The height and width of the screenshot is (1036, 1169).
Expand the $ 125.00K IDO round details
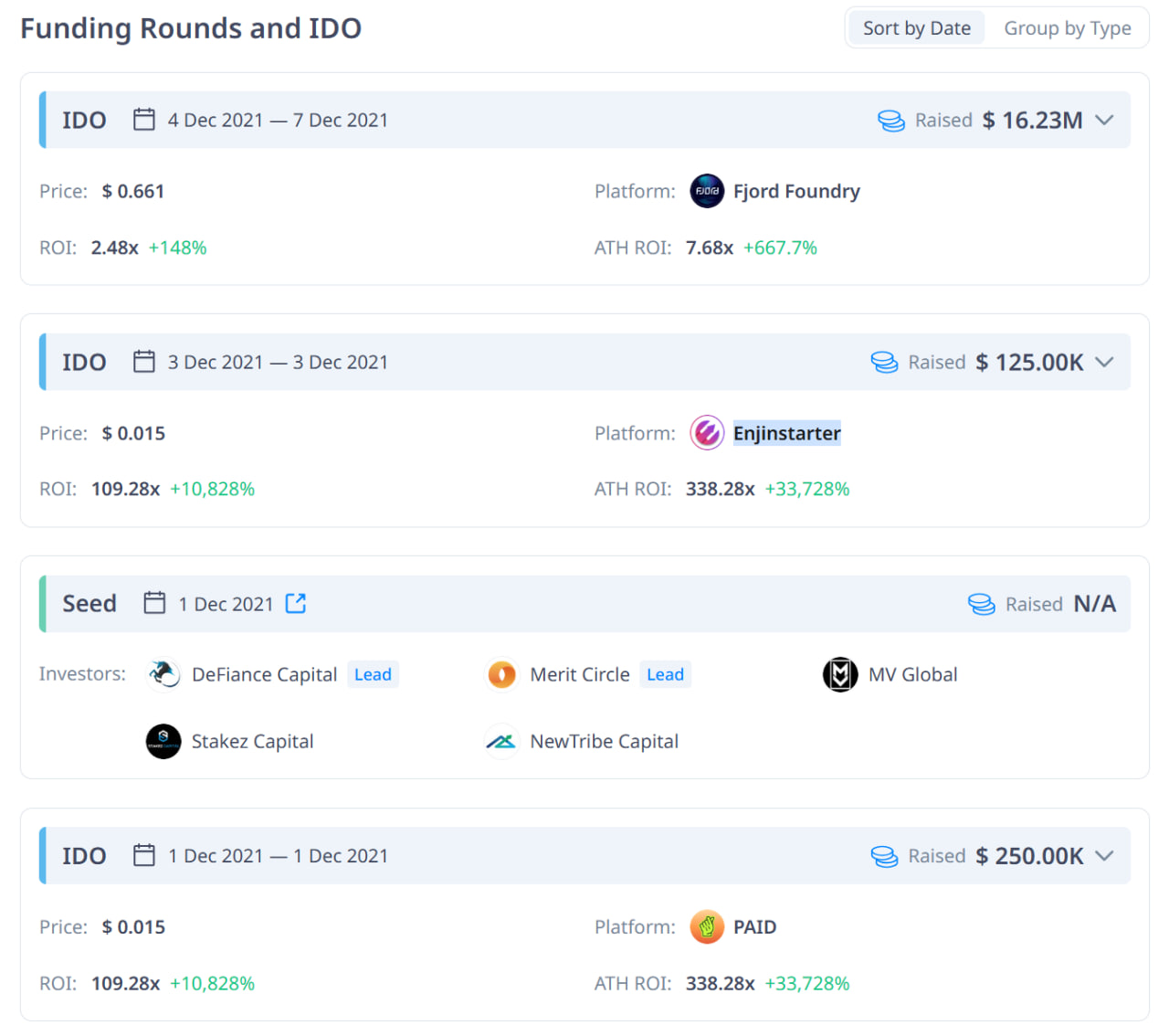tap(1104, 362)
